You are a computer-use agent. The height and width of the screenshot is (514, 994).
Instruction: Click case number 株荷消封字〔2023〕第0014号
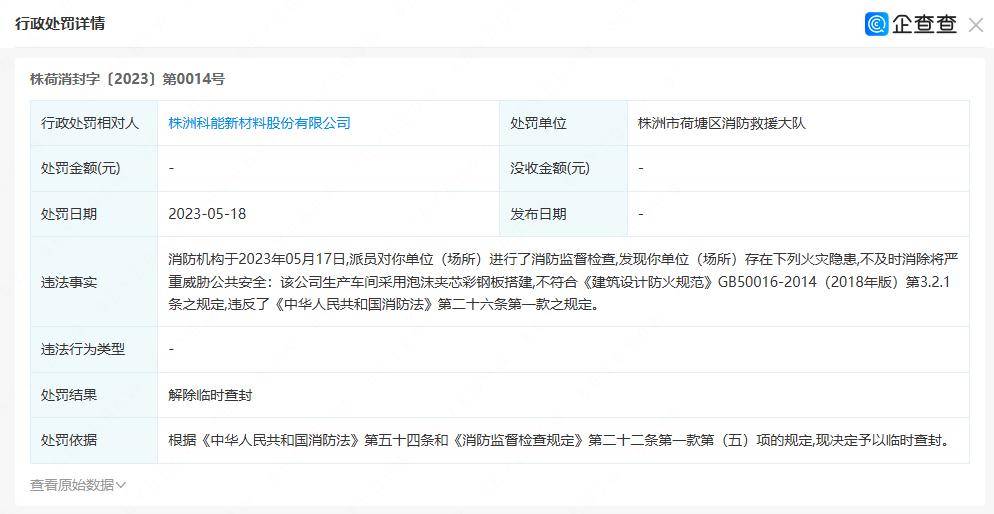coord(127,79)
